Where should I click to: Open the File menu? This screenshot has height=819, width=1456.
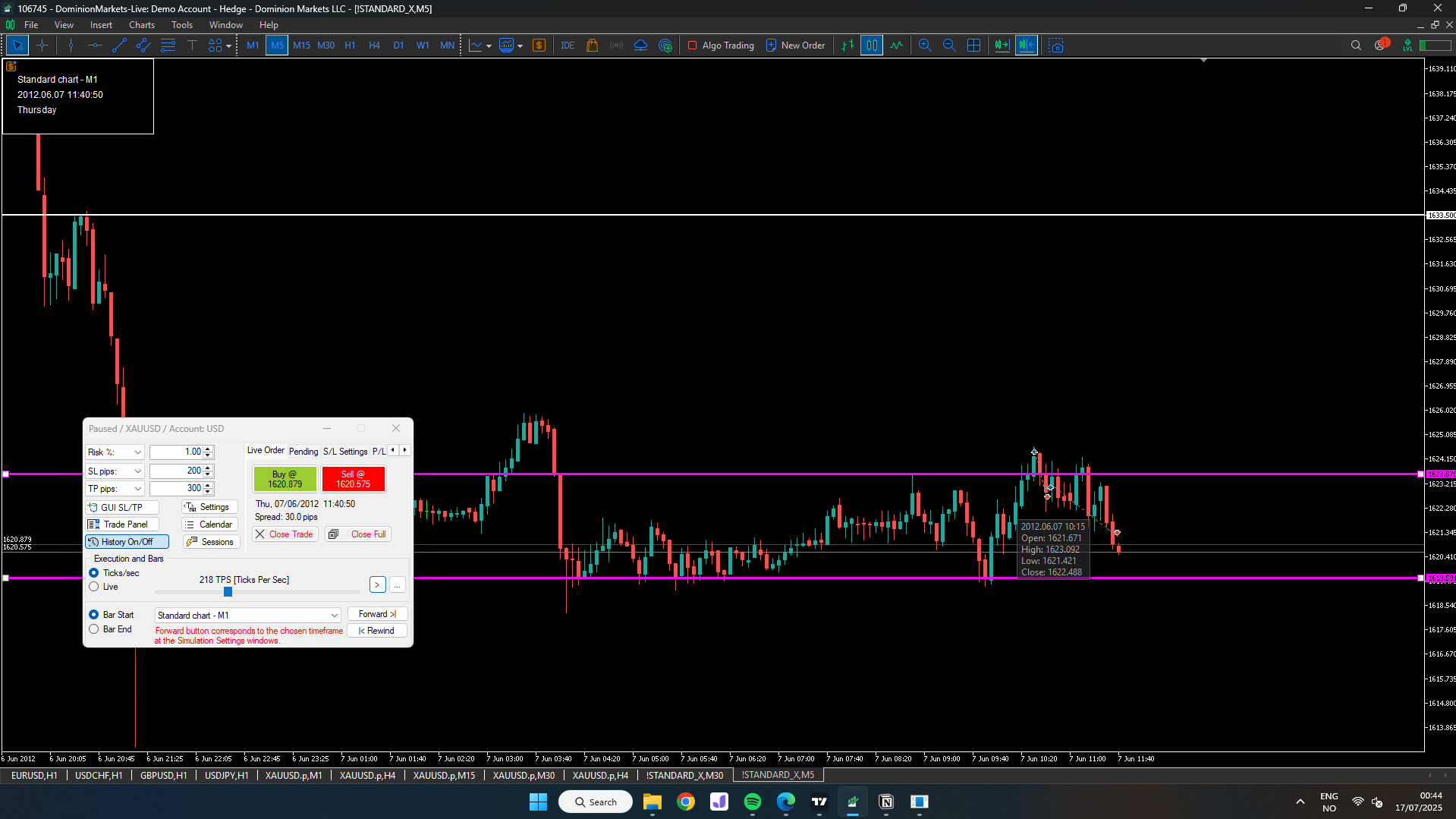(31, 25)
